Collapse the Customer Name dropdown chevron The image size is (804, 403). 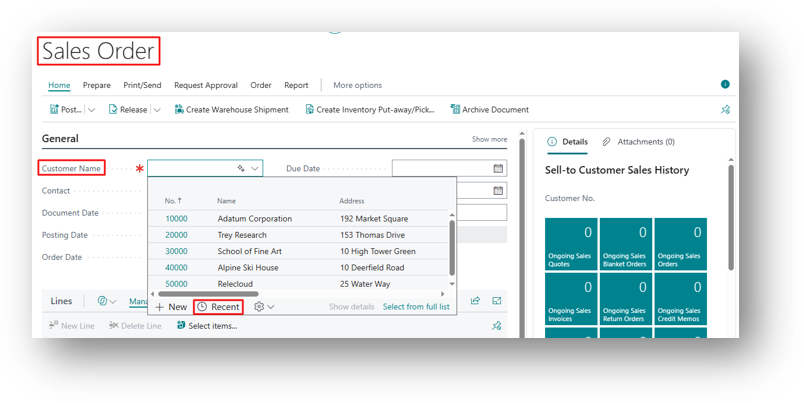(255, 168)
